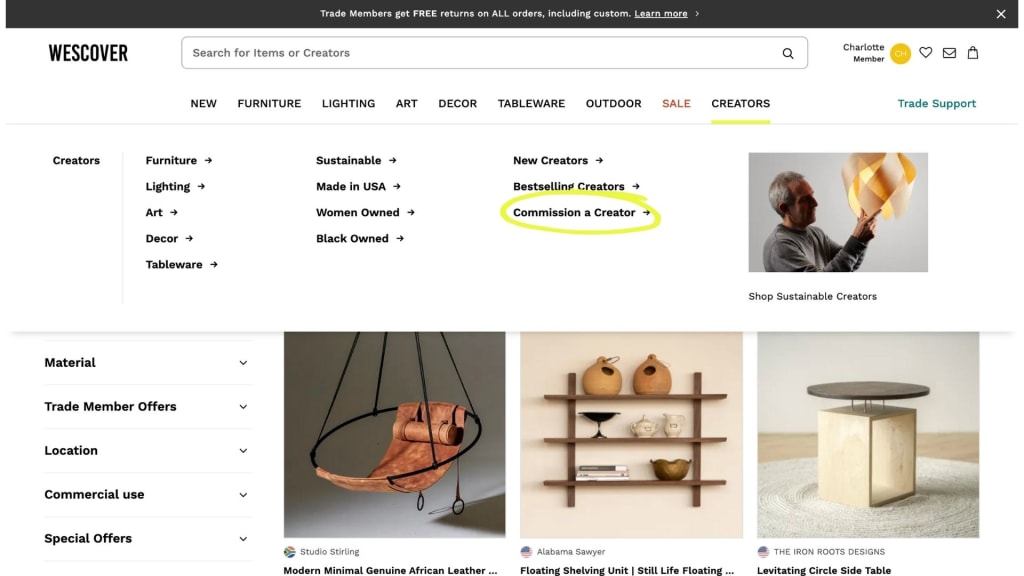Click the Studio Stirling flag icon
This screenshot has height=576, width=1024.
coord(289,552)
